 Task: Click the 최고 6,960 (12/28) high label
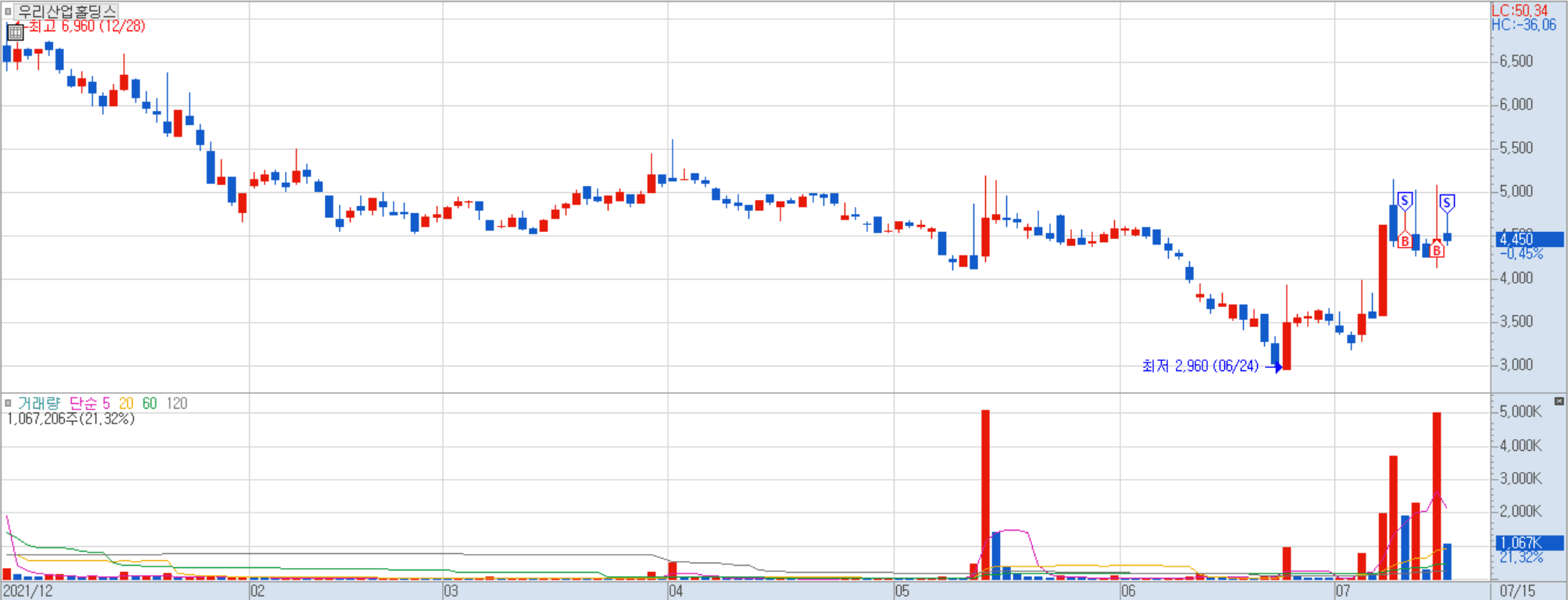(87, 26)
